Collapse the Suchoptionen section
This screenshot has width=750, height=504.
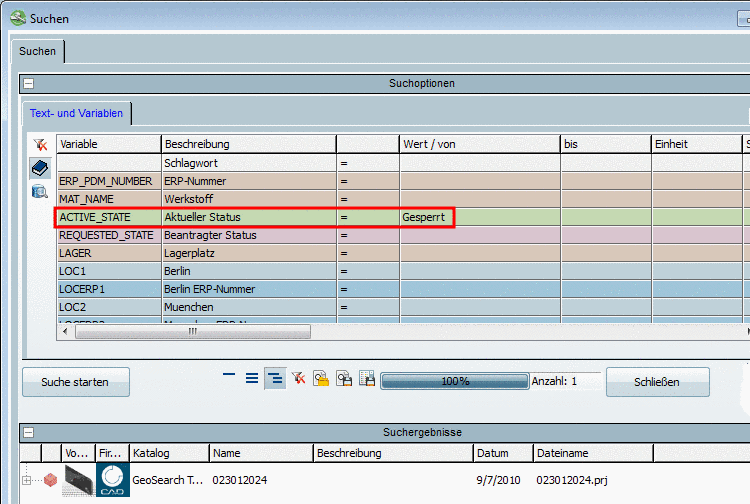[29, 84]
